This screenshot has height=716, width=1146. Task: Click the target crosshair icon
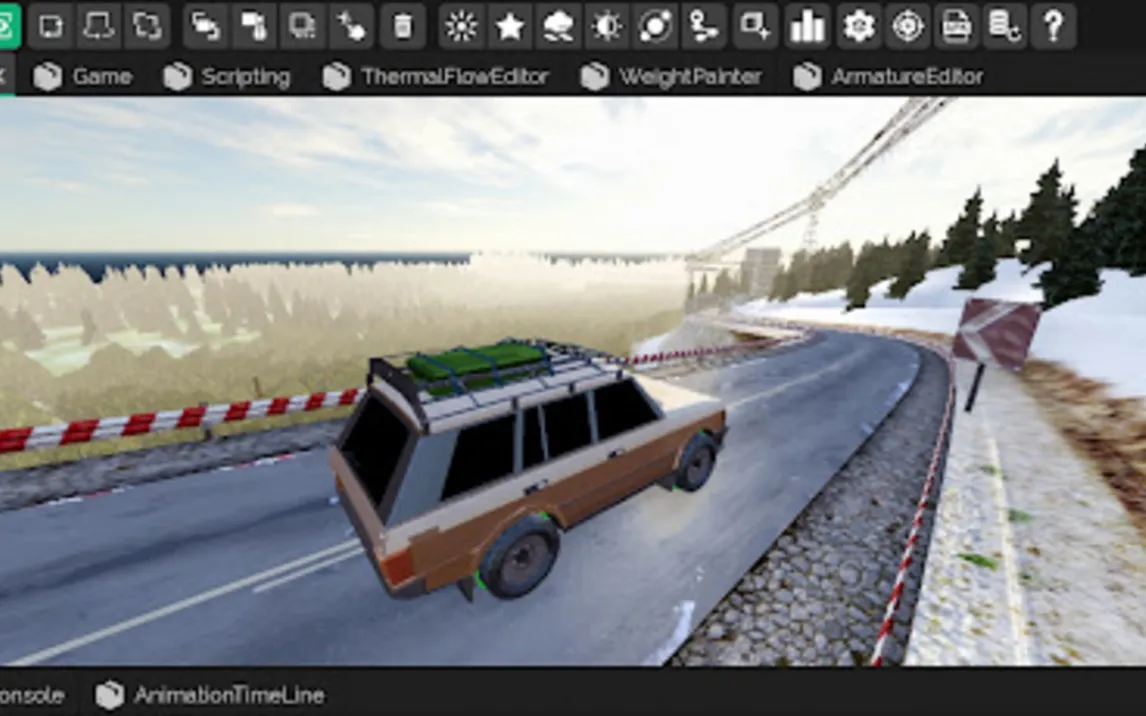tap(908, 27)
